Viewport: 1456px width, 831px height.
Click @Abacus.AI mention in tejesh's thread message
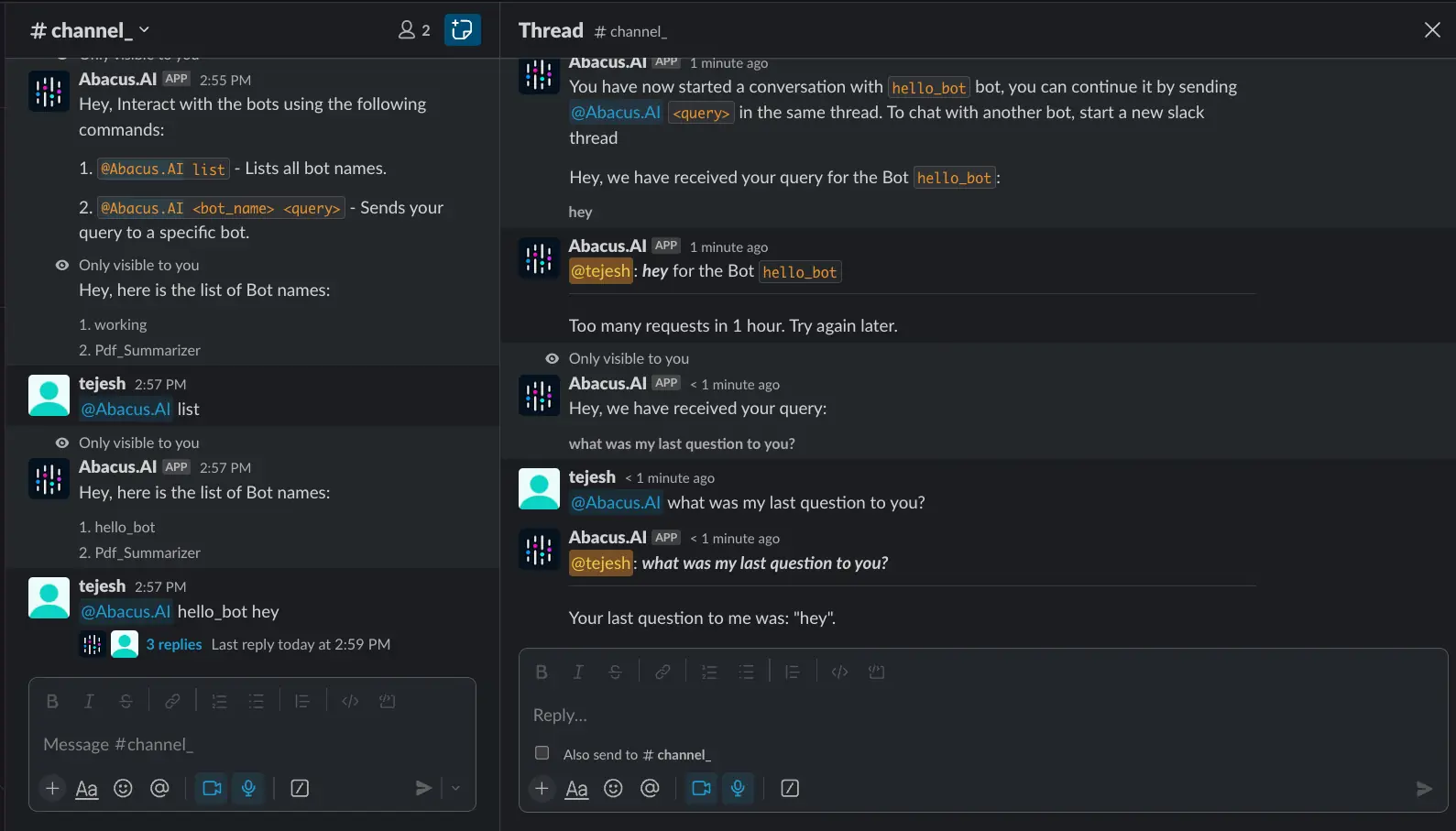point(616,502)
